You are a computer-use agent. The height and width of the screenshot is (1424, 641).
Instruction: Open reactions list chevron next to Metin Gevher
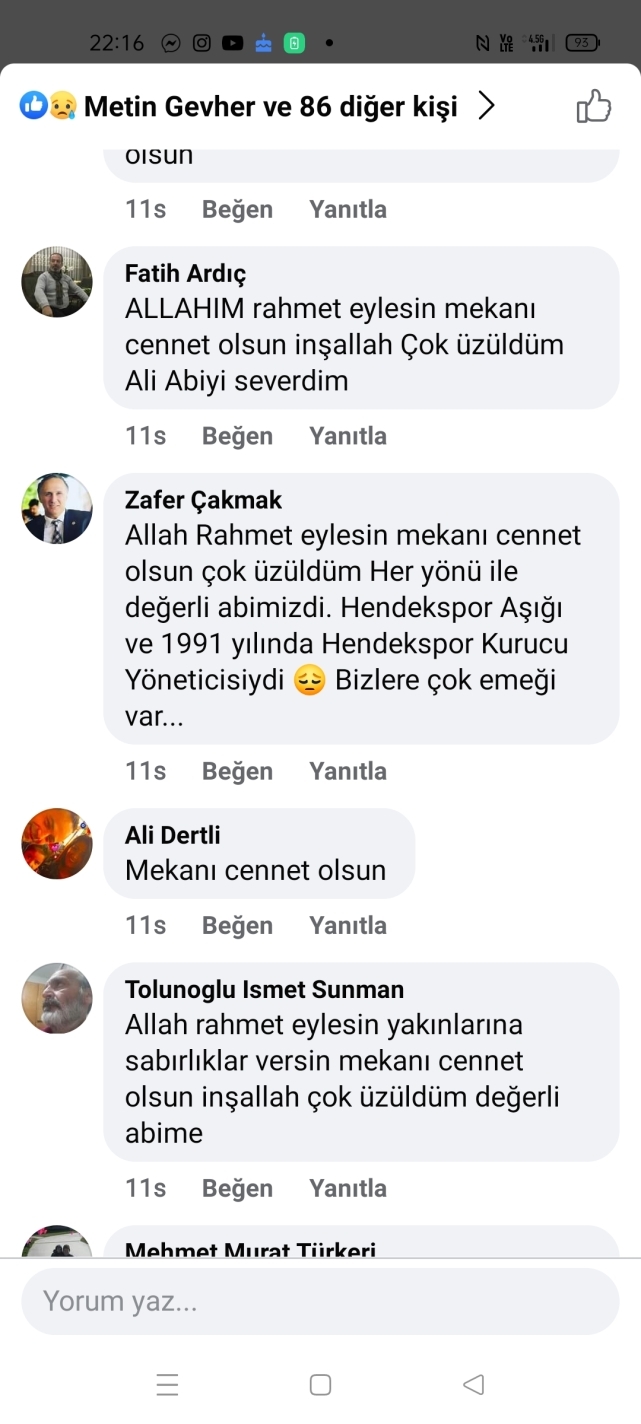(x=486, y=106)
